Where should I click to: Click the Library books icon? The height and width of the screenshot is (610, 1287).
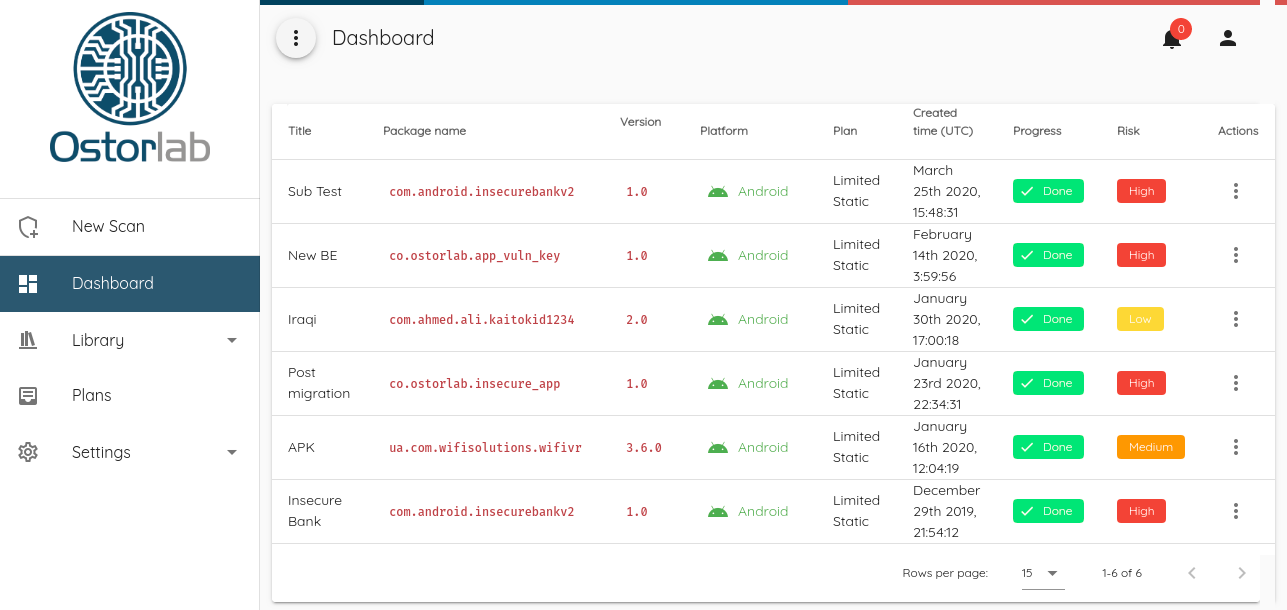[x=28, y=340]
